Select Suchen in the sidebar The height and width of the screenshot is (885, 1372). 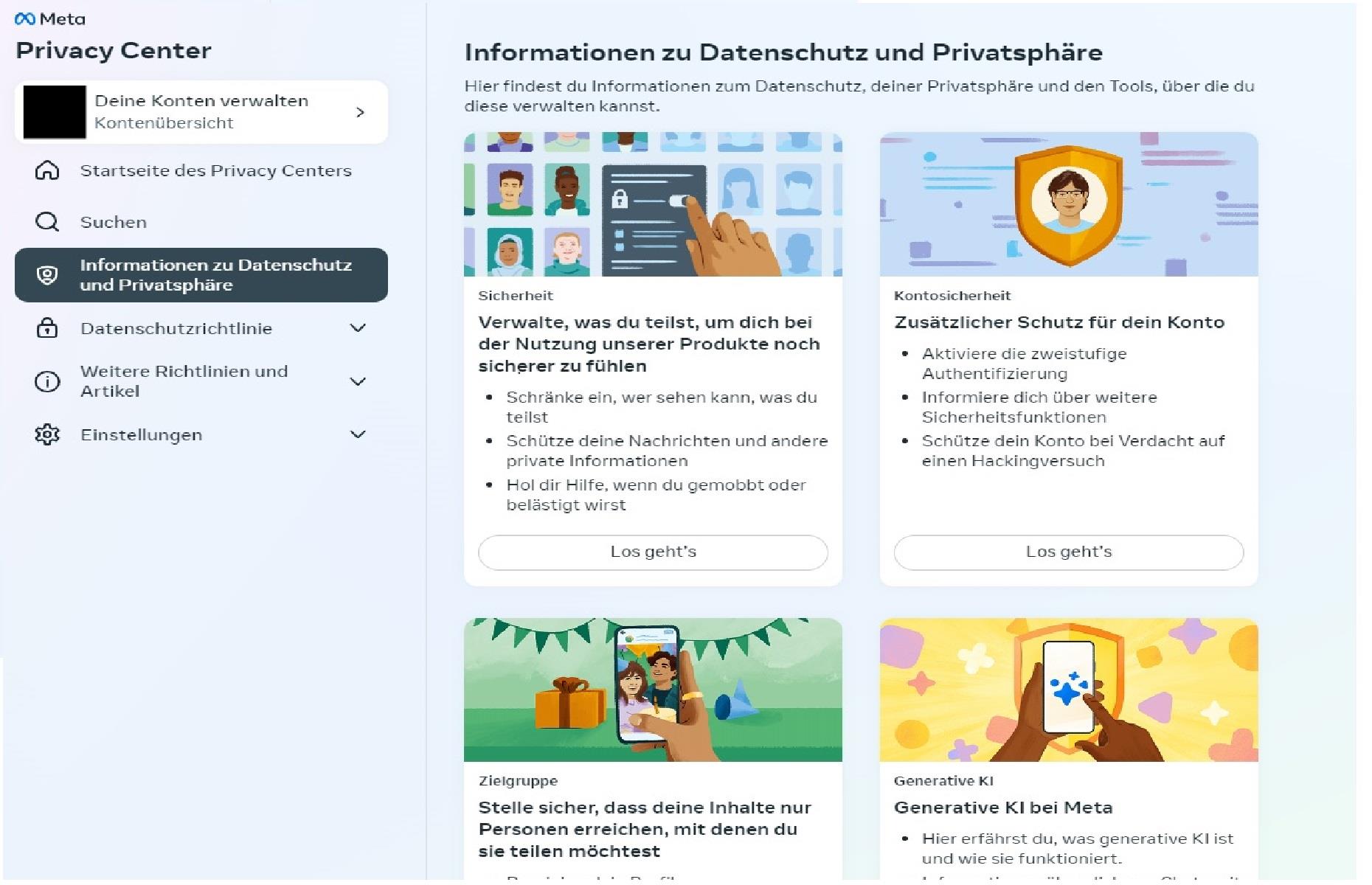pos(201,222)
